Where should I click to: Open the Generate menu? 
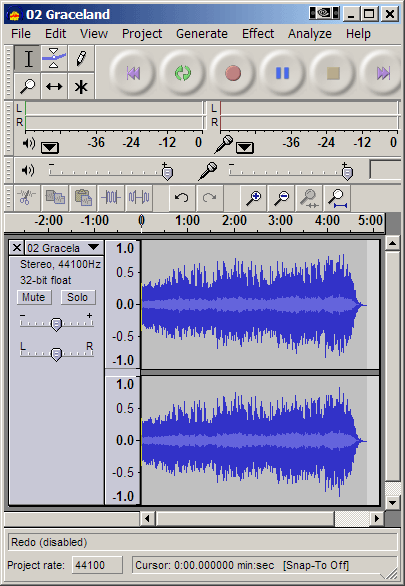pos(202,34)
